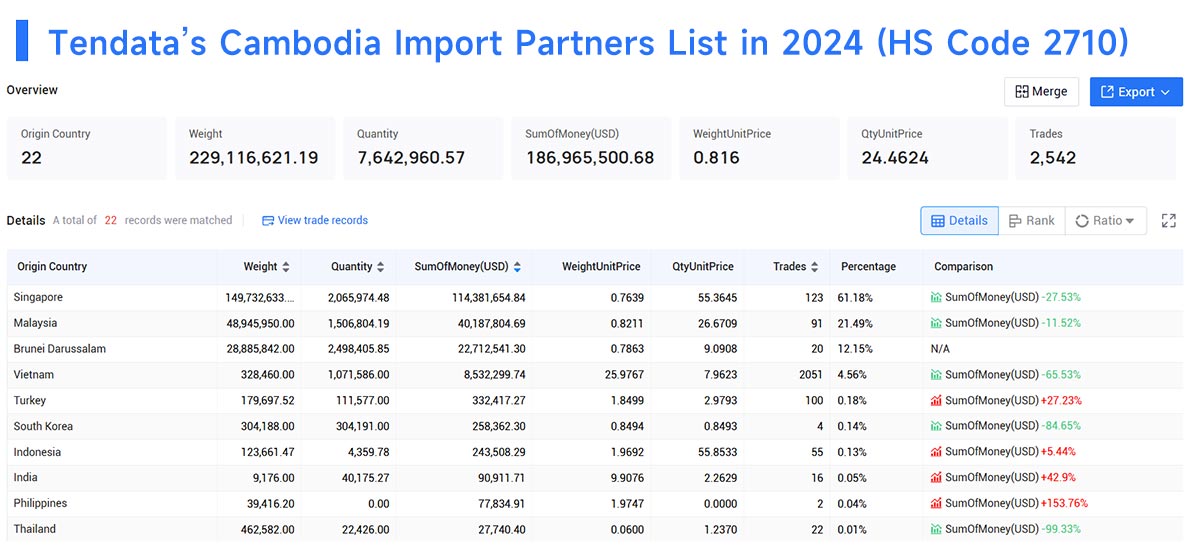Viewport: 1190px width, 551px height.
Task: Click the India comparison trend icon
Action: (936, 478)
